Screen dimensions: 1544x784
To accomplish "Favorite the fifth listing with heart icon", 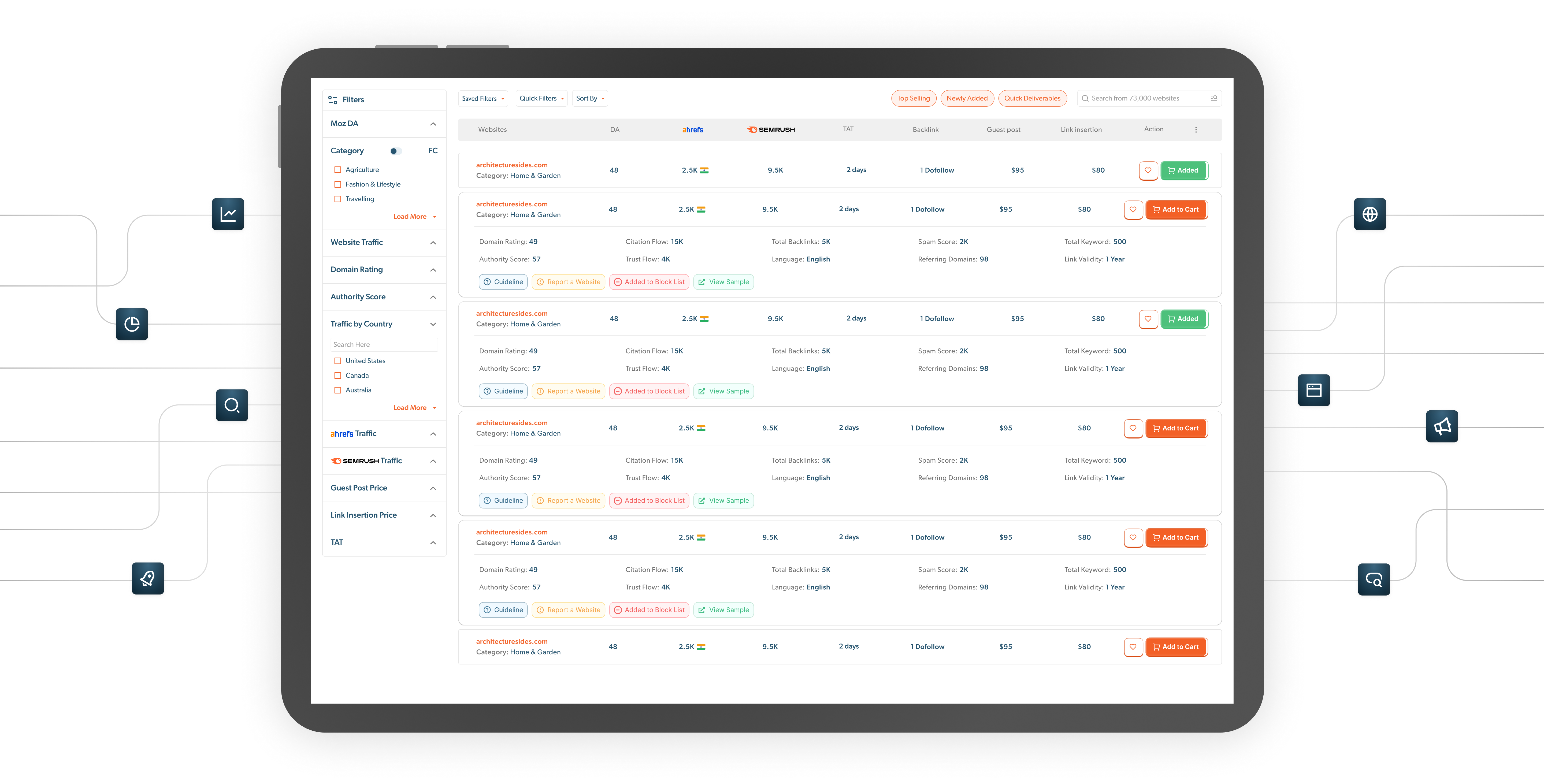I will [x=1133, y=538].
